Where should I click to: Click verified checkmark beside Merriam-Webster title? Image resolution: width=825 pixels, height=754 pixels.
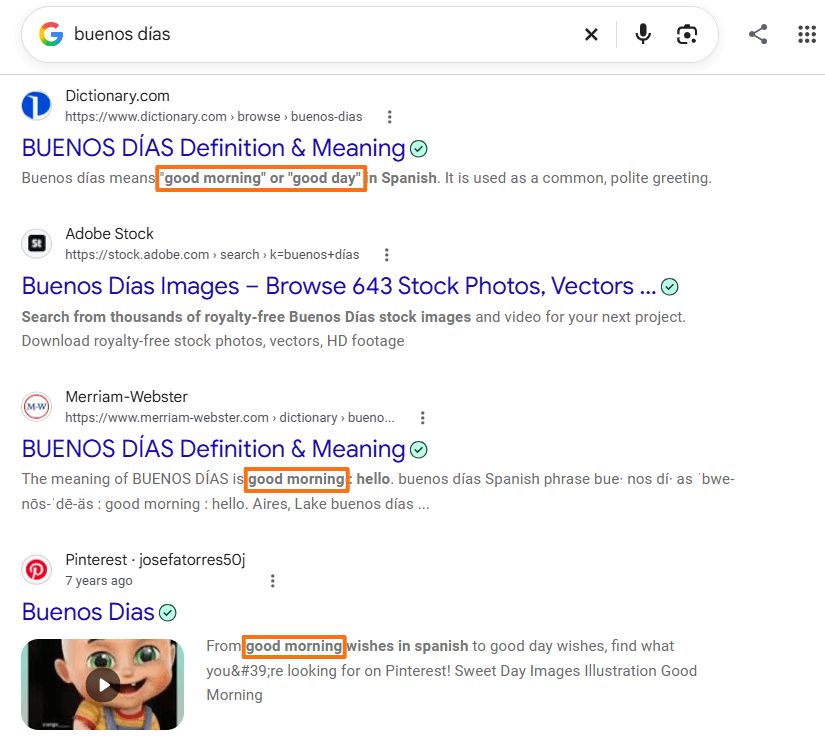[x=419, y=450]
